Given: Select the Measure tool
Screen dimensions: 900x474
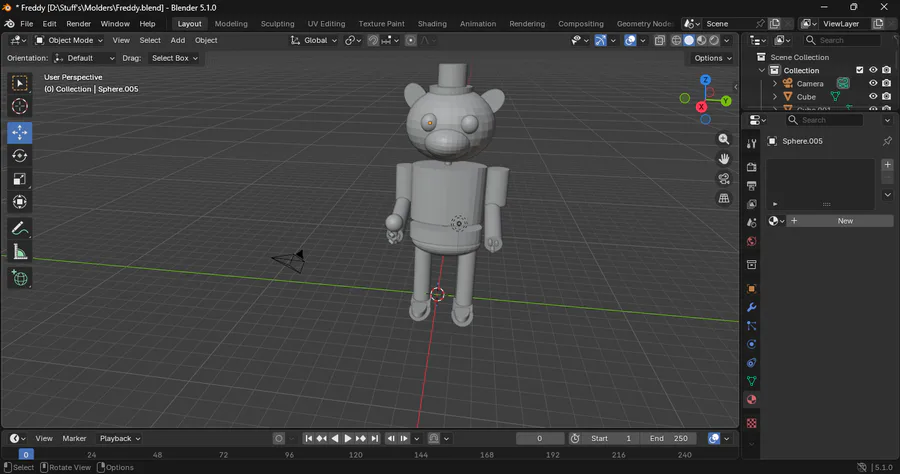Looking at the screenshot, I should [20, 252].
